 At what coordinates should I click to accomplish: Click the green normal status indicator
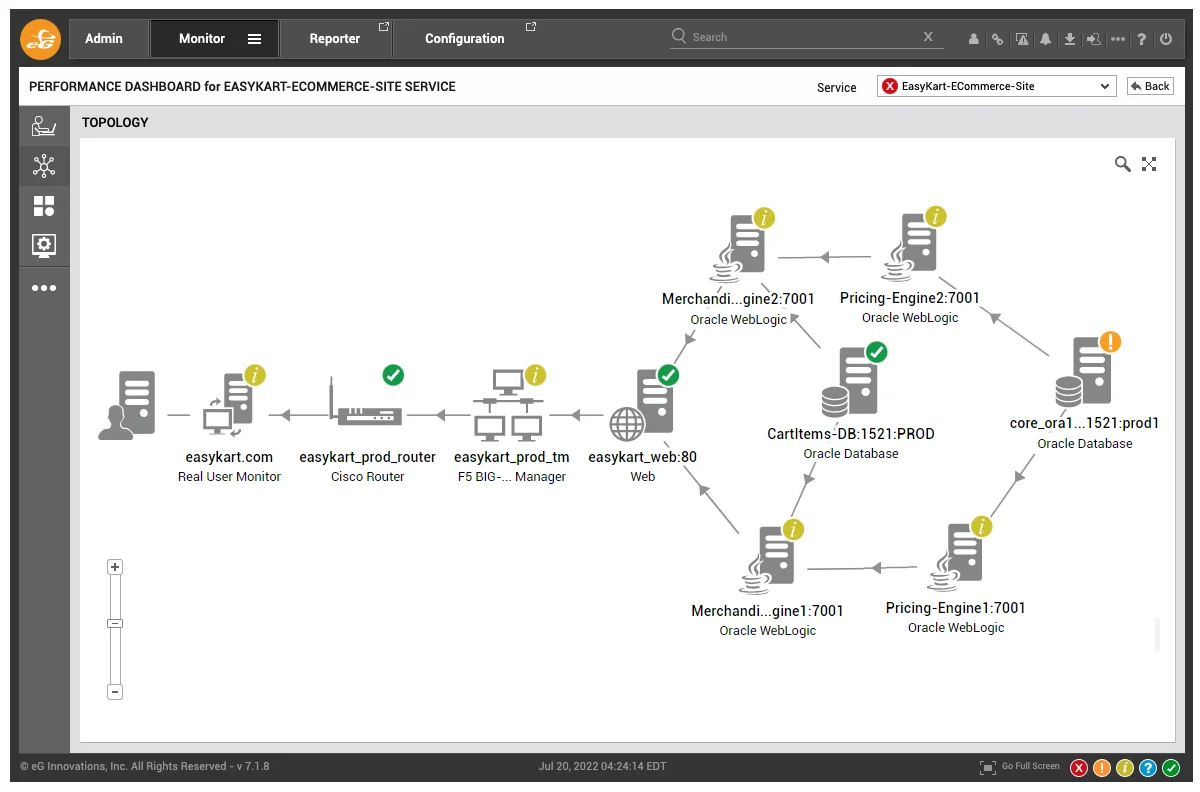(x=1171, y=768)
